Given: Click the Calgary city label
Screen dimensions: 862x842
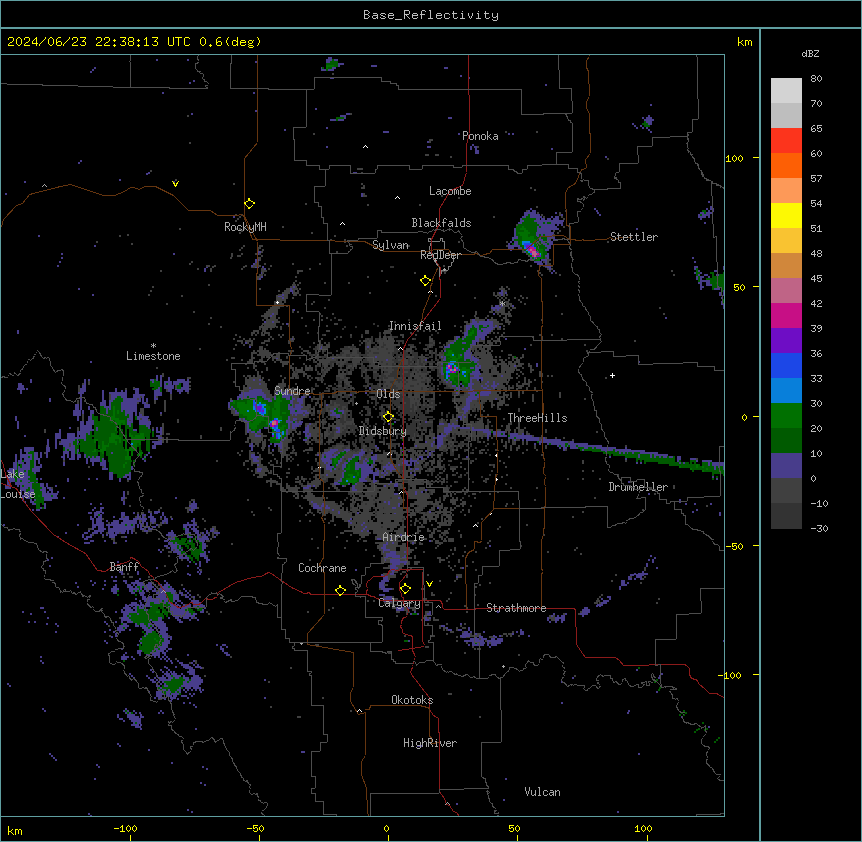Looking at the screenshot, I should (399, 603).
